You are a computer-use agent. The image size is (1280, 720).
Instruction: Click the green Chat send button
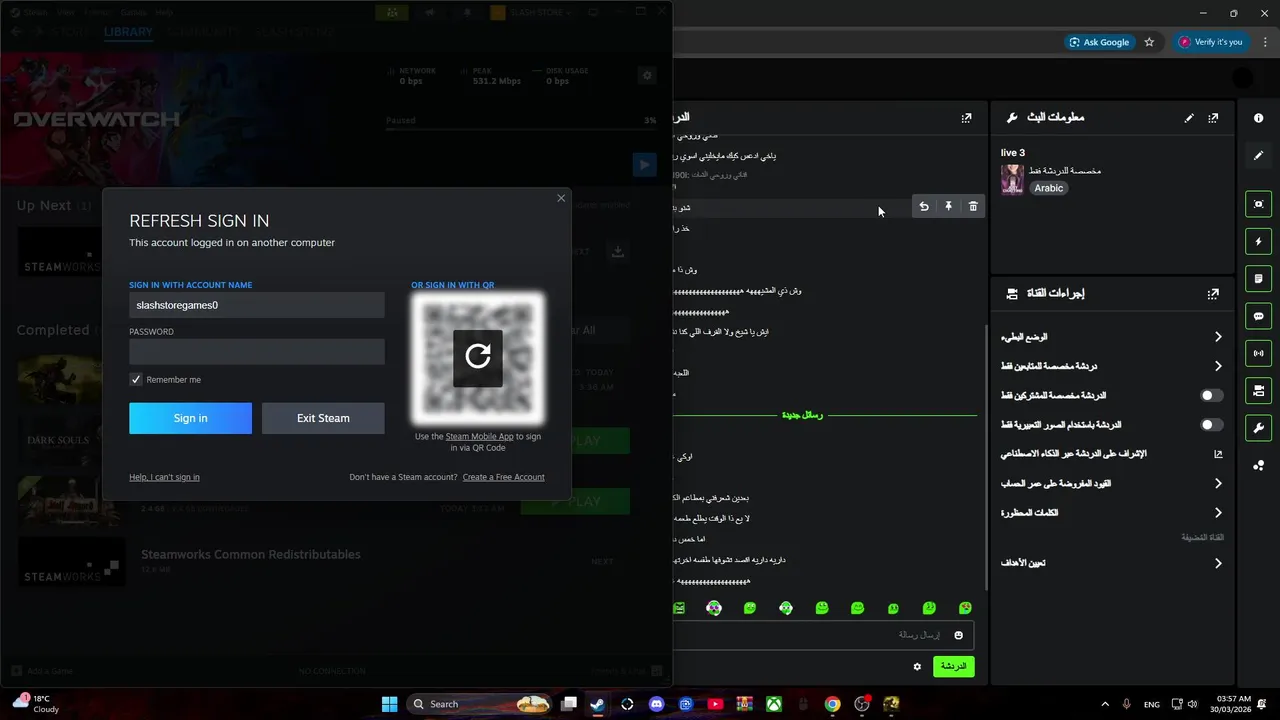coord(953,666)
